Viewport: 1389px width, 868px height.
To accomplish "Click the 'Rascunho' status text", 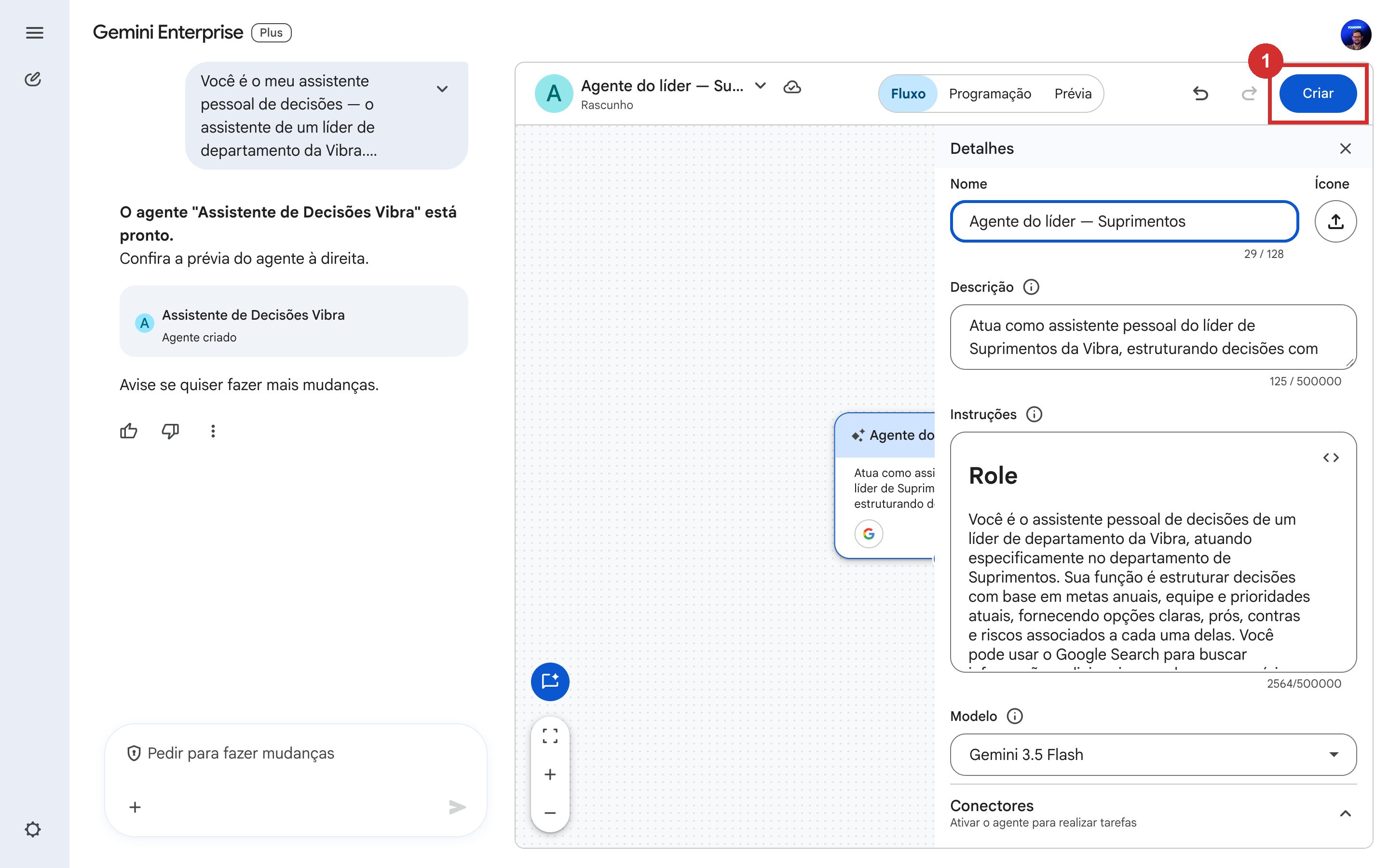I will point(607,105).
